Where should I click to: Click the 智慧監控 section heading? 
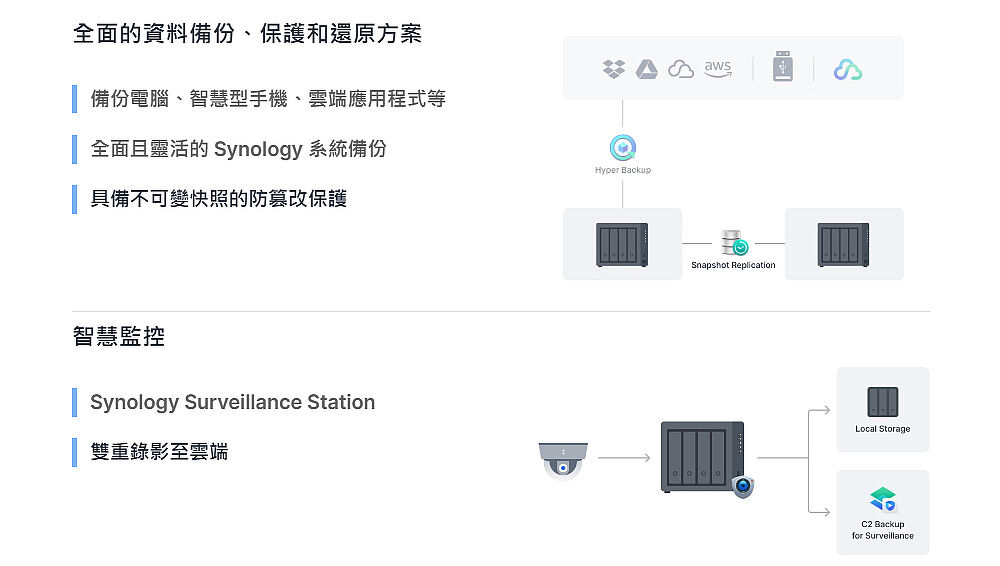(119, 337)
